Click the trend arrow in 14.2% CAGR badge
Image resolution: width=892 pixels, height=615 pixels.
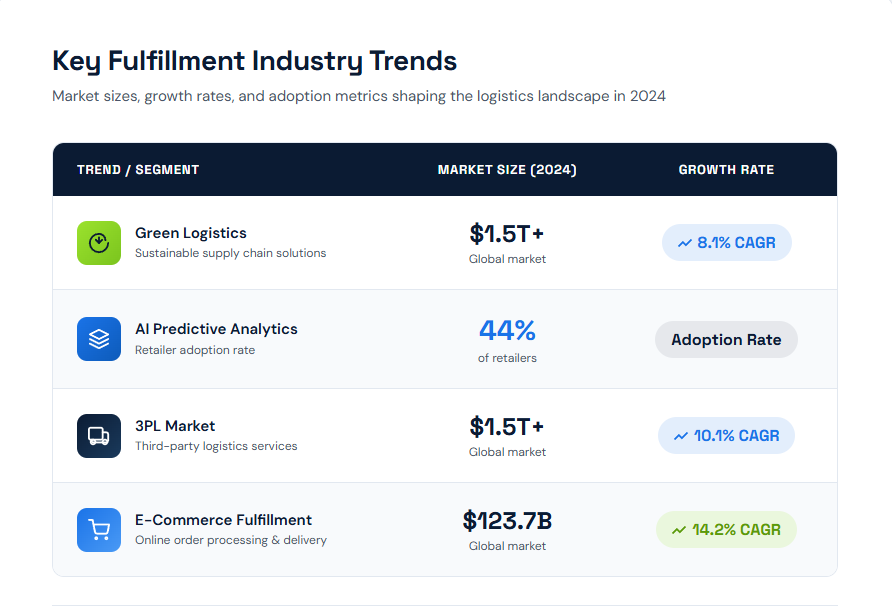[x=679, y=530]
